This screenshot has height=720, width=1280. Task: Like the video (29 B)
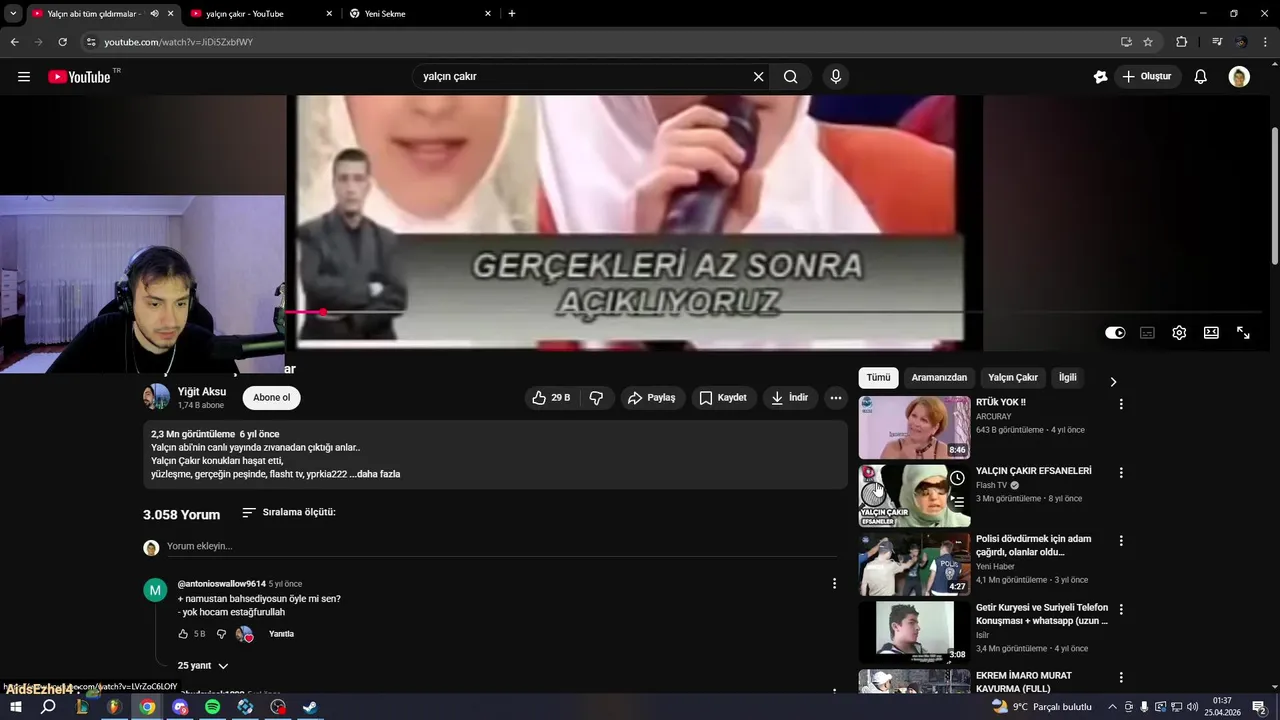pos(551,398)
